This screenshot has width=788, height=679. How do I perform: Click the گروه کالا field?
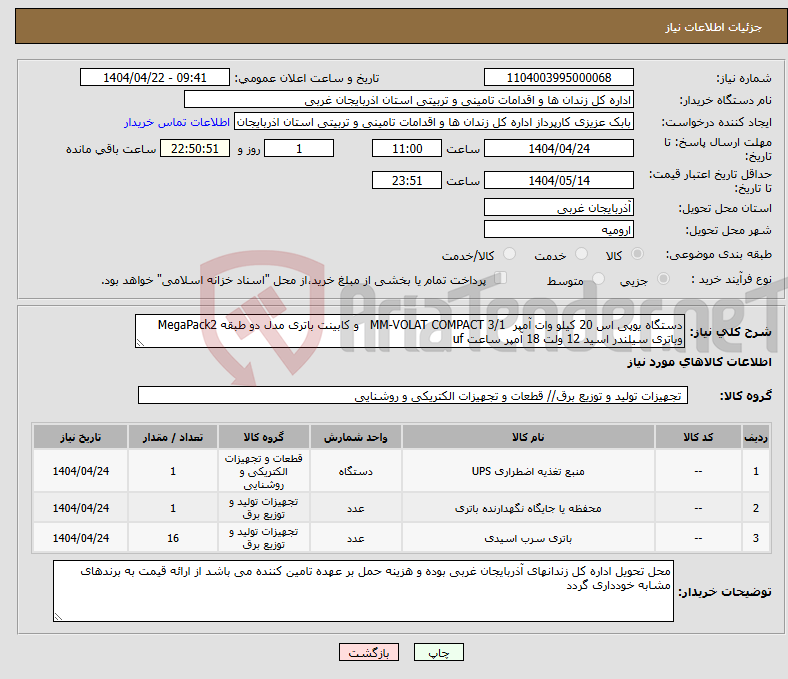point(413,396)
